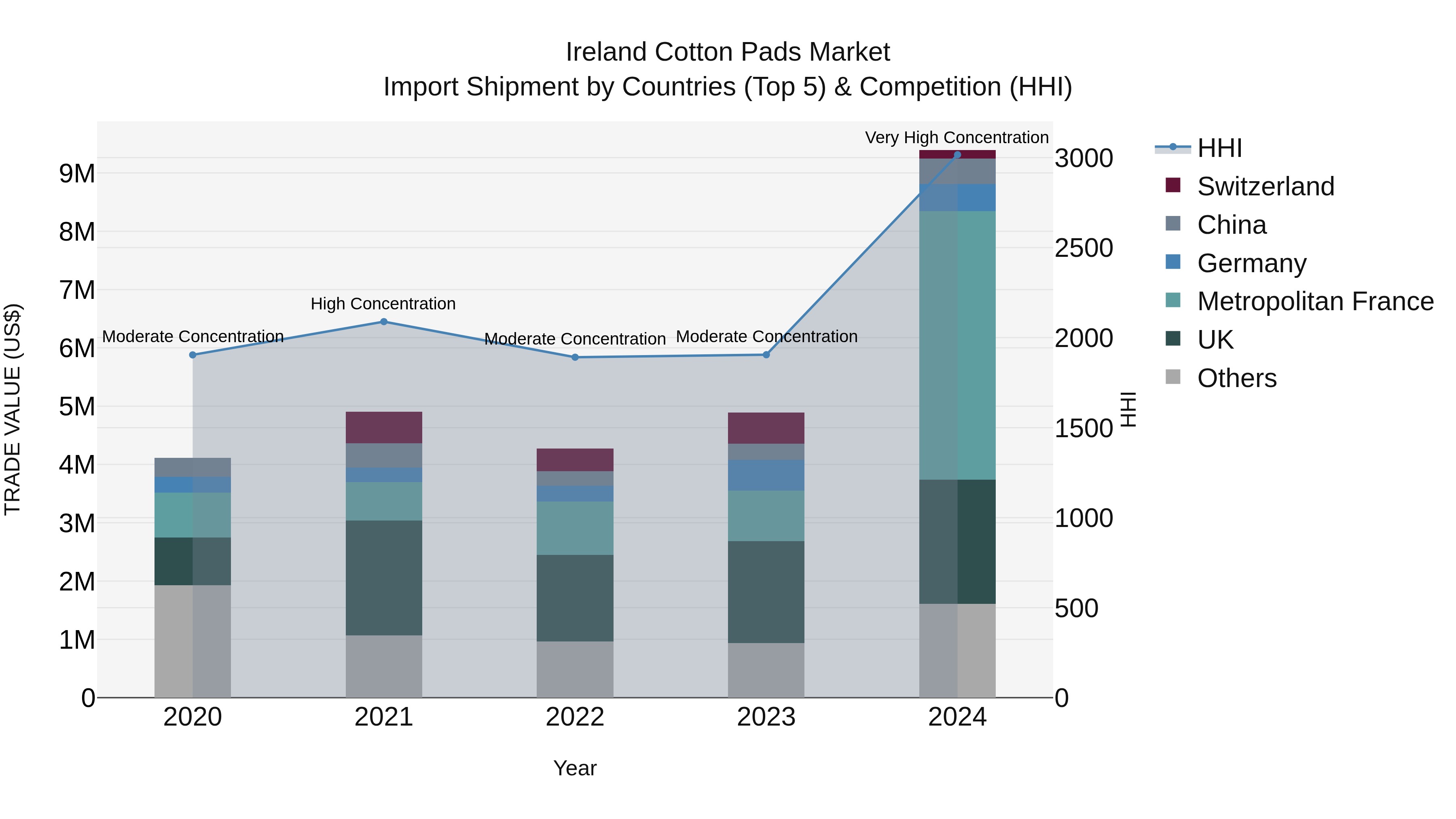1456x819 pixels.
Task: Click the 2022 'Moderate Concentration' annotation
Action: click(x=575, y=339)
